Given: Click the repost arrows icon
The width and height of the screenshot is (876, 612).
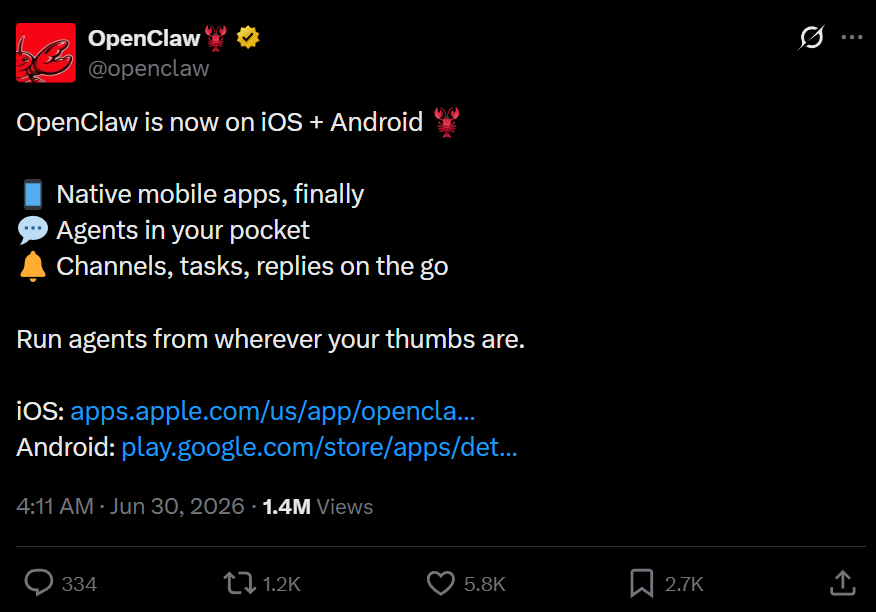Looking at the screenshot, I should (x=240, y=583).
